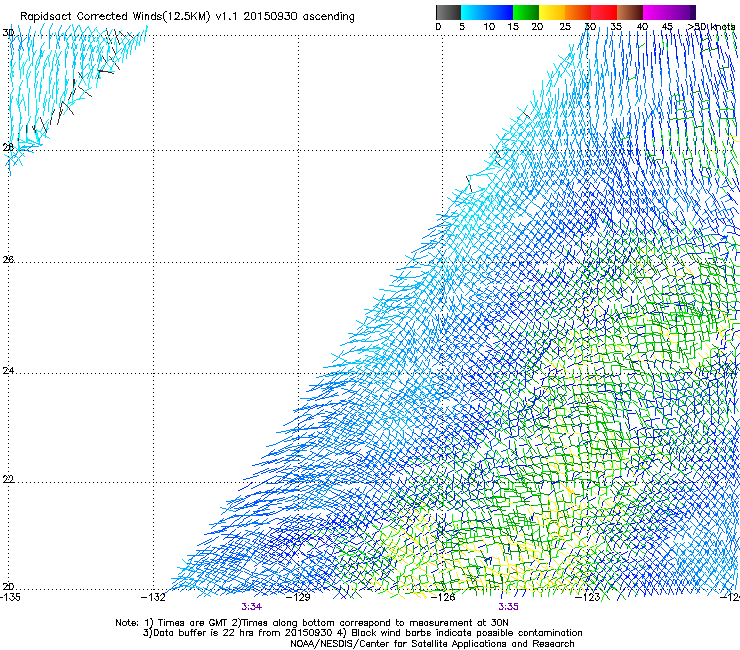Click the longitude label '-129'
The width and height of the screenshot is (740, 650).
(298, 597)
